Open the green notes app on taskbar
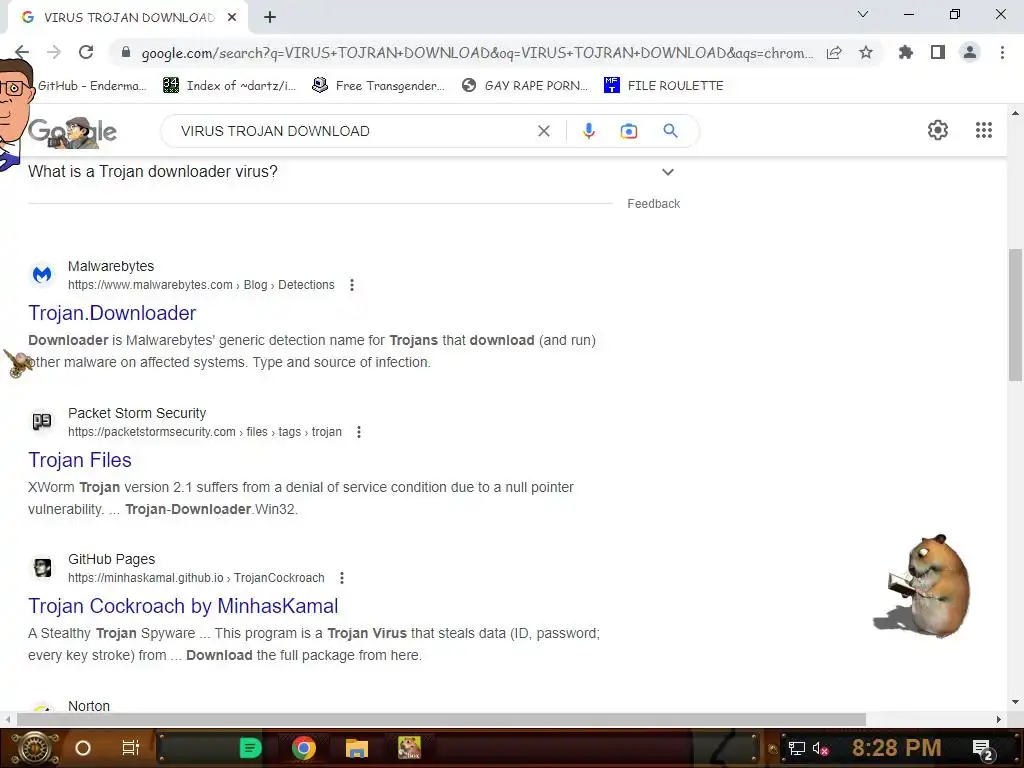 click(x=250, y=748)
